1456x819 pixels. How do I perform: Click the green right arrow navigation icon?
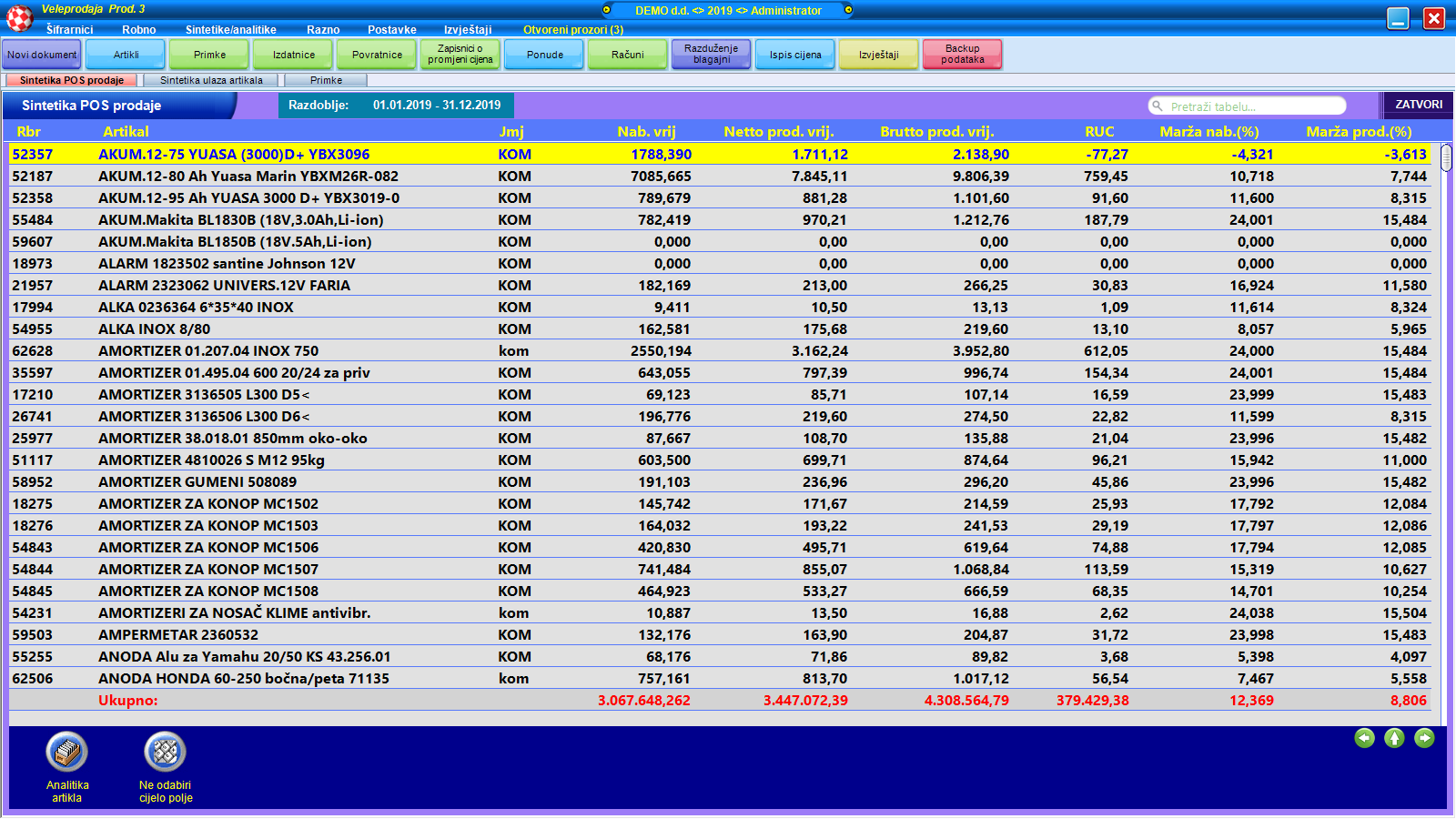coord(1424,738)
